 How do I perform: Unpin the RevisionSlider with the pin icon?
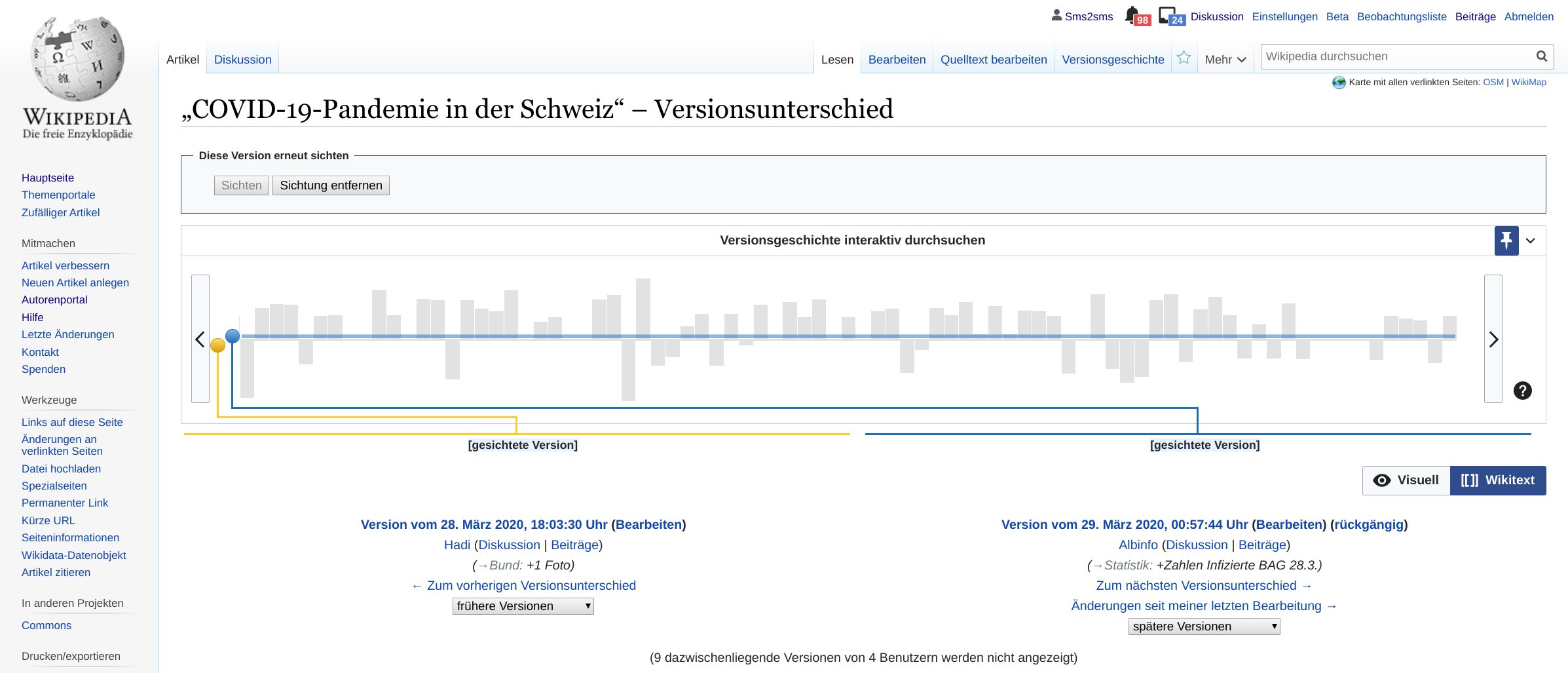(x=1506, y=240)
